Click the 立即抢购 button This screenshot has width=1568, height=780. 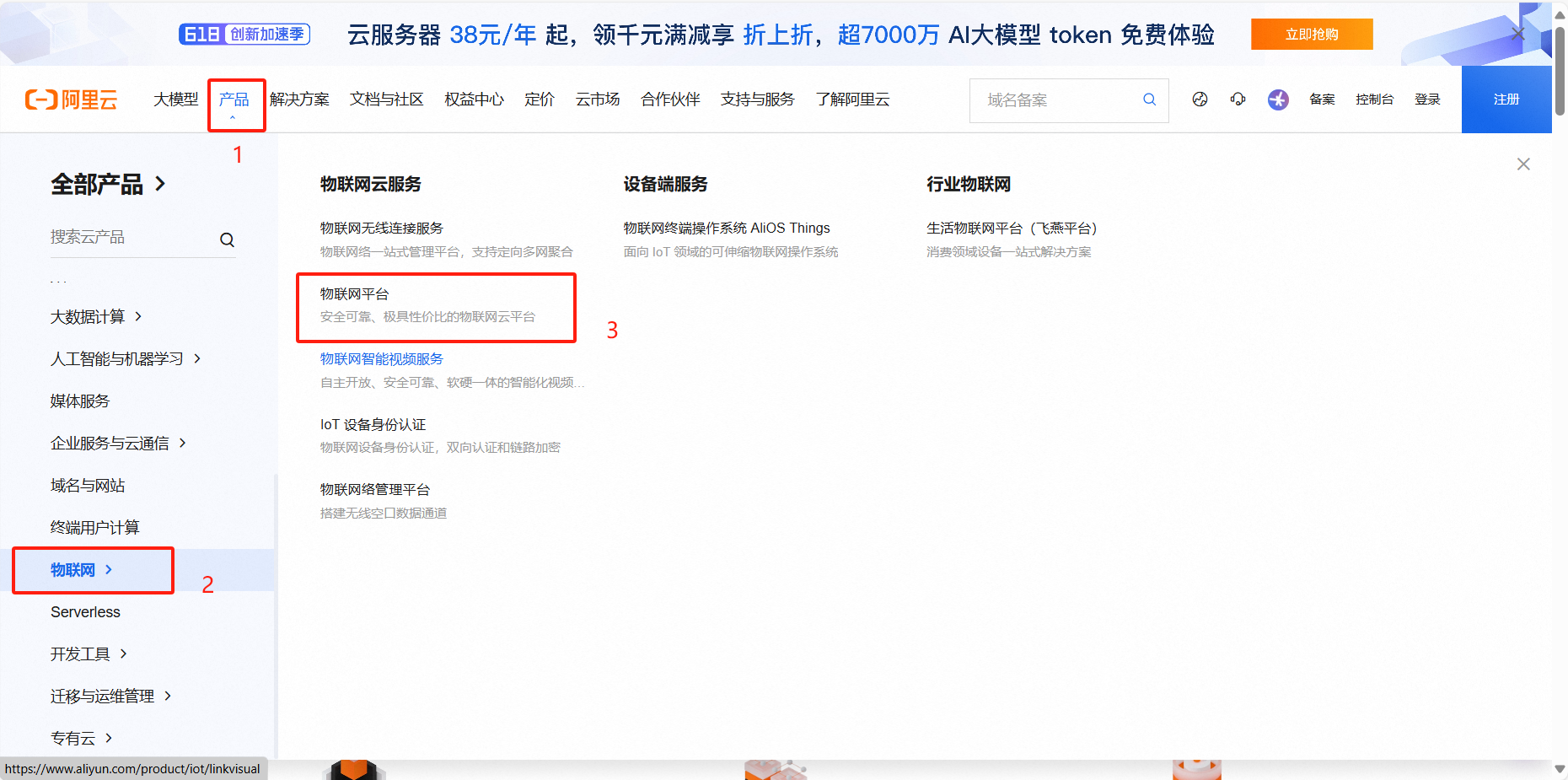pyautogui.click(x=1312, y=34)
